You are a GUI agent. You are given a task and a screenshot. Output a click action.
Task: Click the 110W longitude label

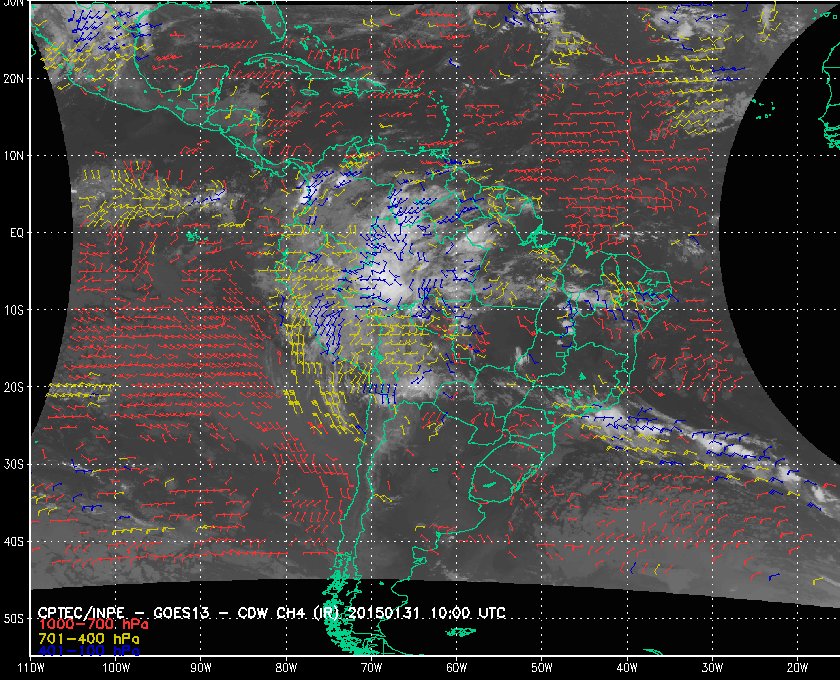click(x=31, y=668)
